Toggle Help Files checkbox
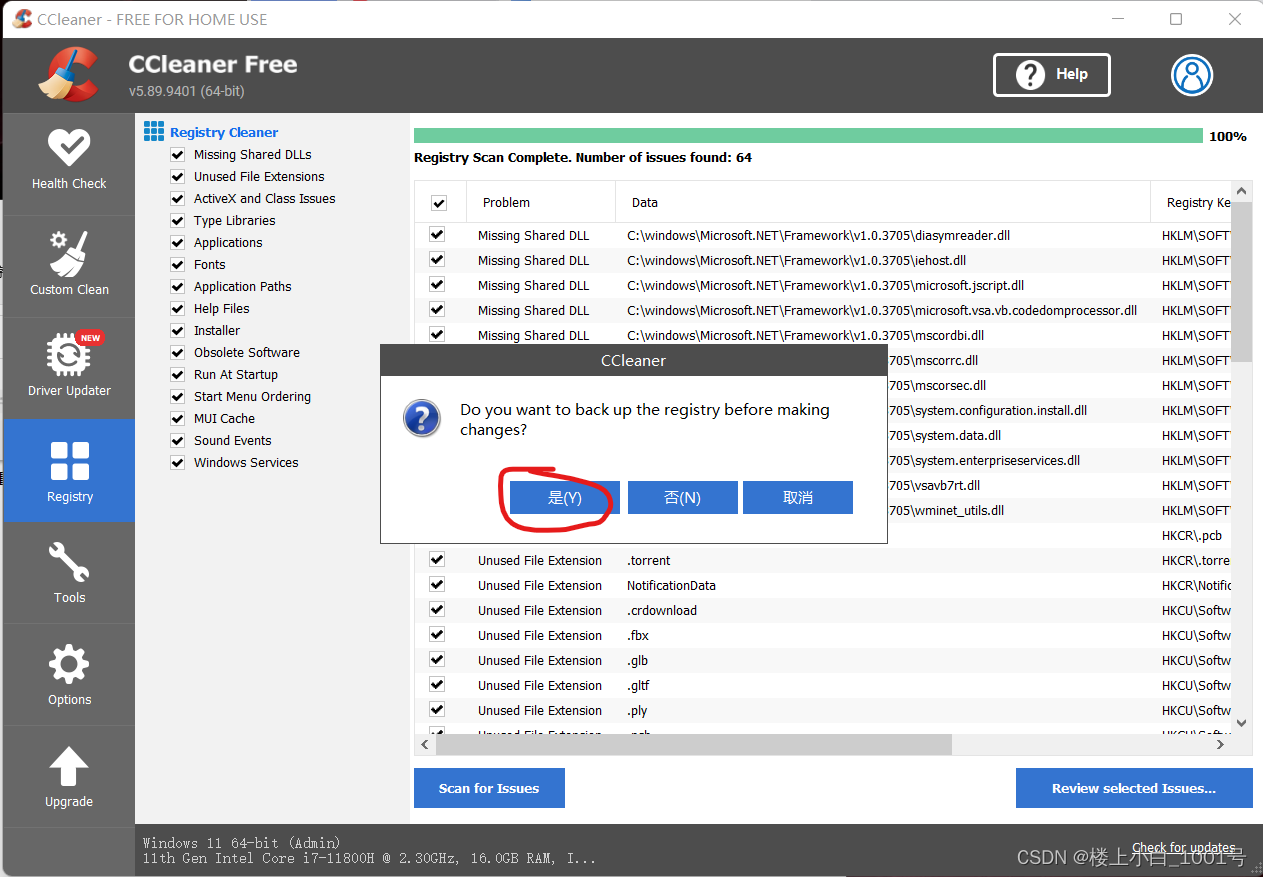 coord(178,309)
